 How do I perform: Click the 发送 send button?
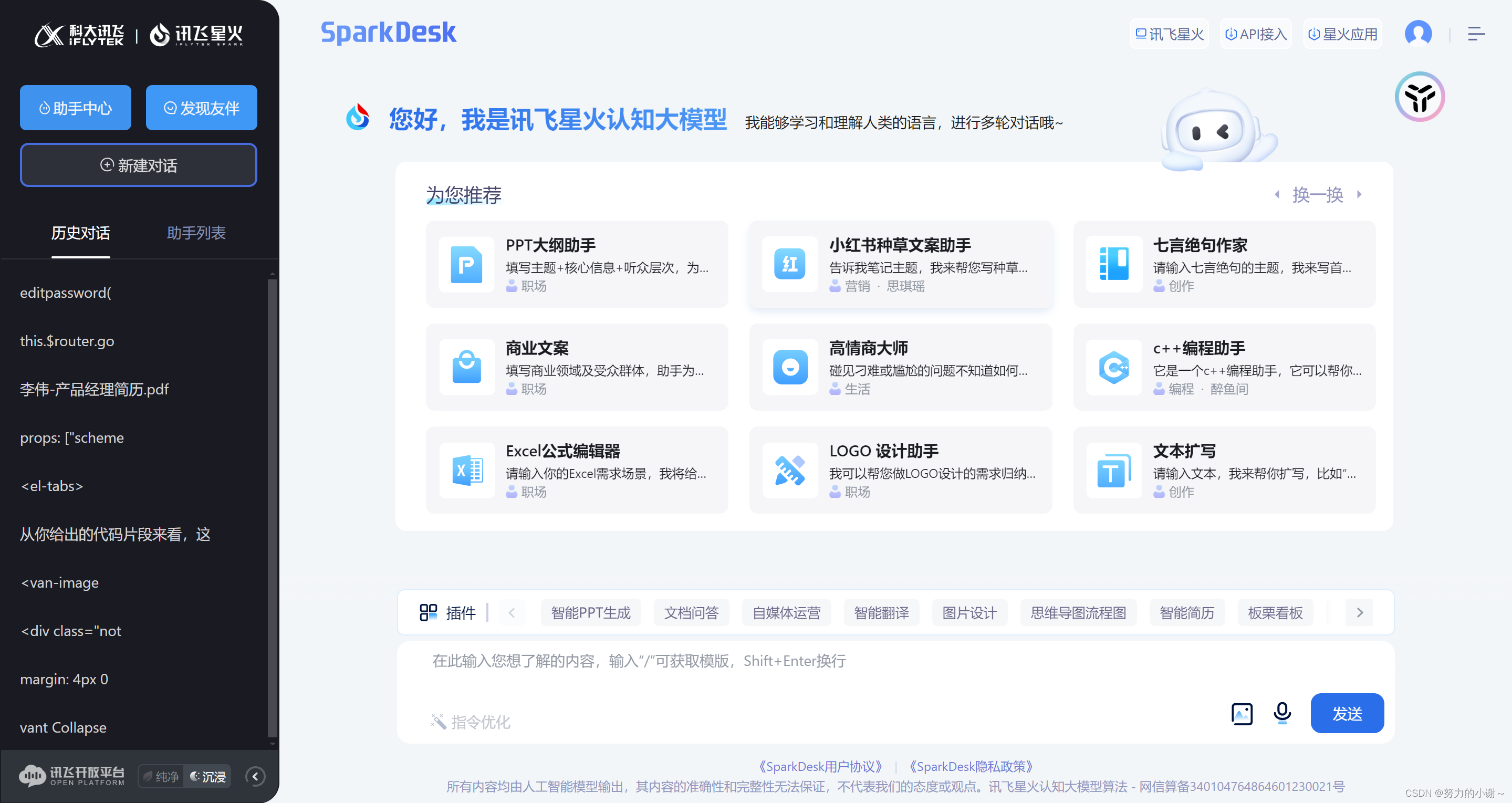tap(1347, 713)
